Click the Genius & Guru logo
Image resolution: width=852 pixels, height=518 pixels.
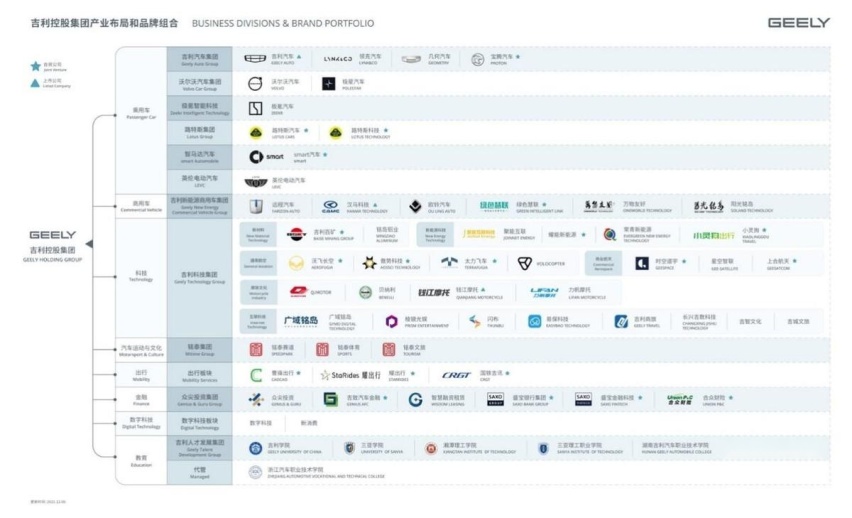[256, 400]
